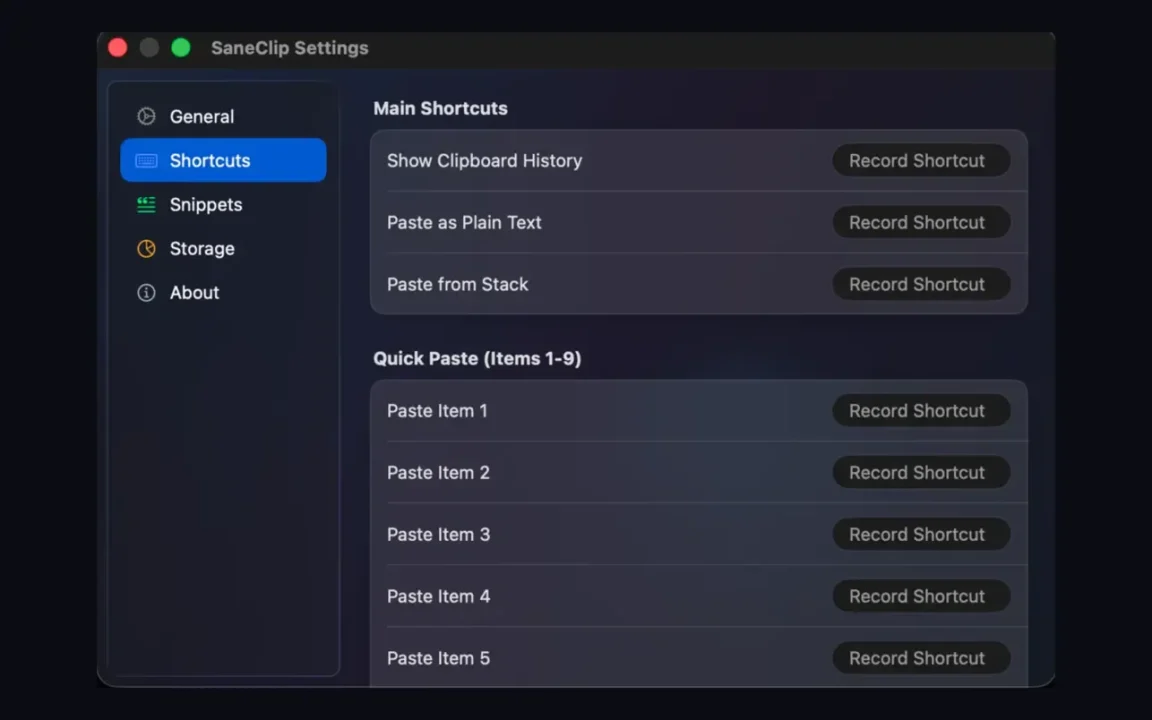This screenshot has width=1152, height=720.
Task: Record shortcut for Paste Item 5
Action: (x=921, y=658)
